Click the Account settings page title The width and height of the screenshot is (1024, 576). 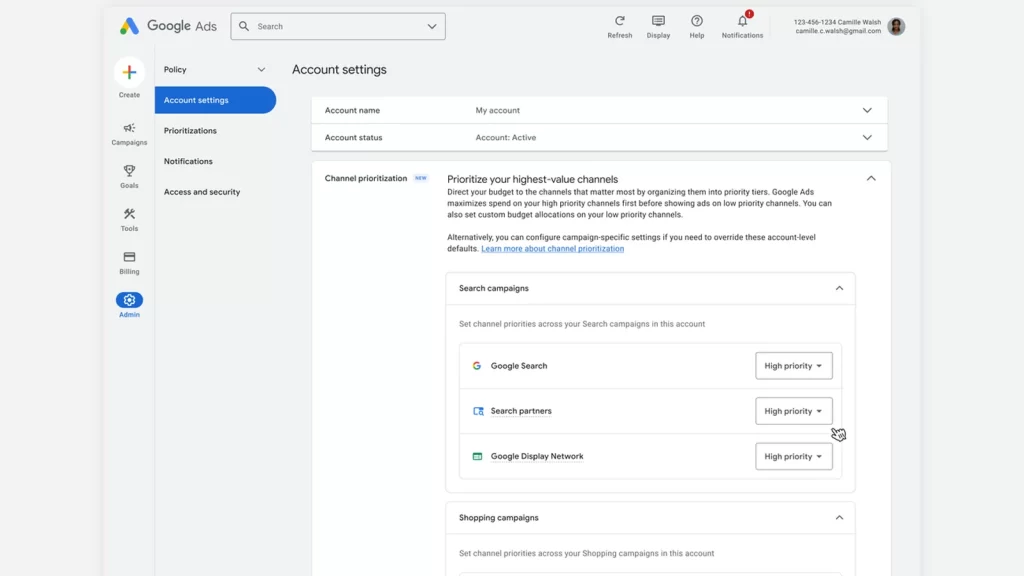coord(339,69)
